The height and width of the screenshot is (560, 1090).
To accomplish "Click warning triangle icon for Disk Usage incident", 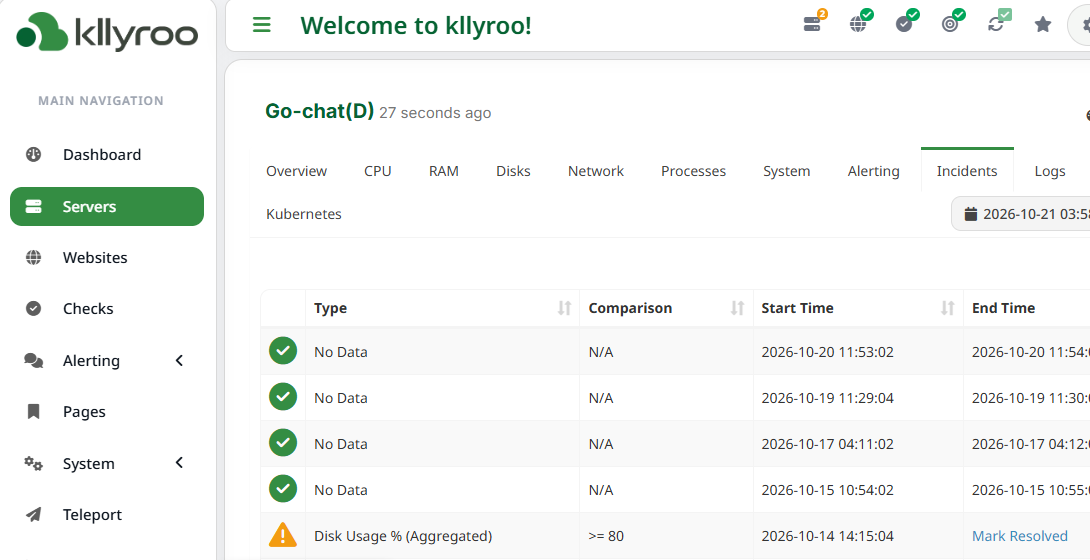I will point(283,535).
